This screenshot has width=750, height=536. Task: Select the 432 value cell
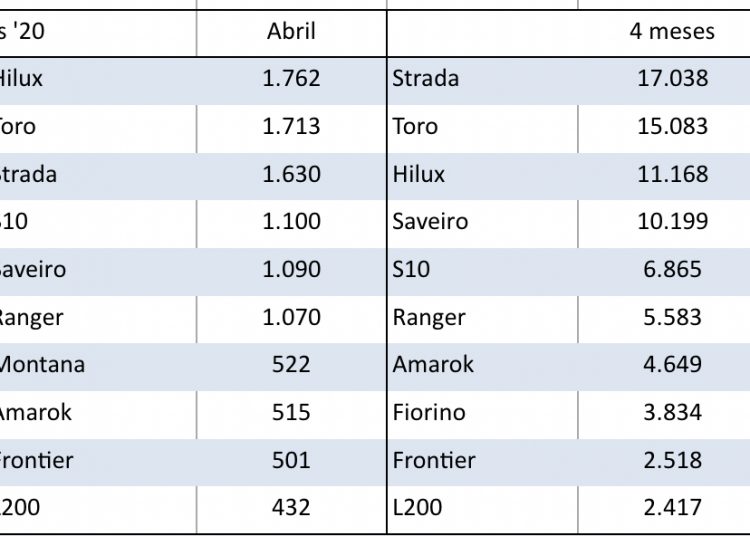click(291, 507)
